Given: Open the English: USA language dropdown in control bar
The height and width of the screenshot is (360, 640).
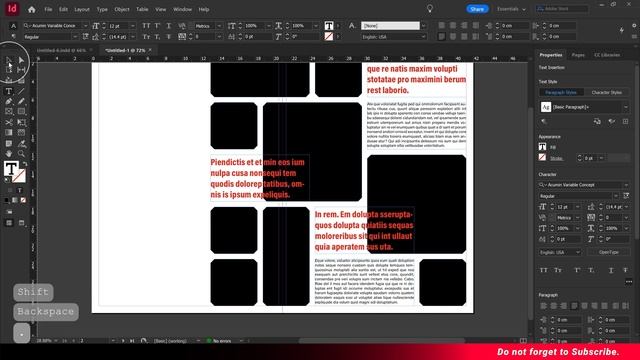Looking at the screenshot, I should click(423, 37).
